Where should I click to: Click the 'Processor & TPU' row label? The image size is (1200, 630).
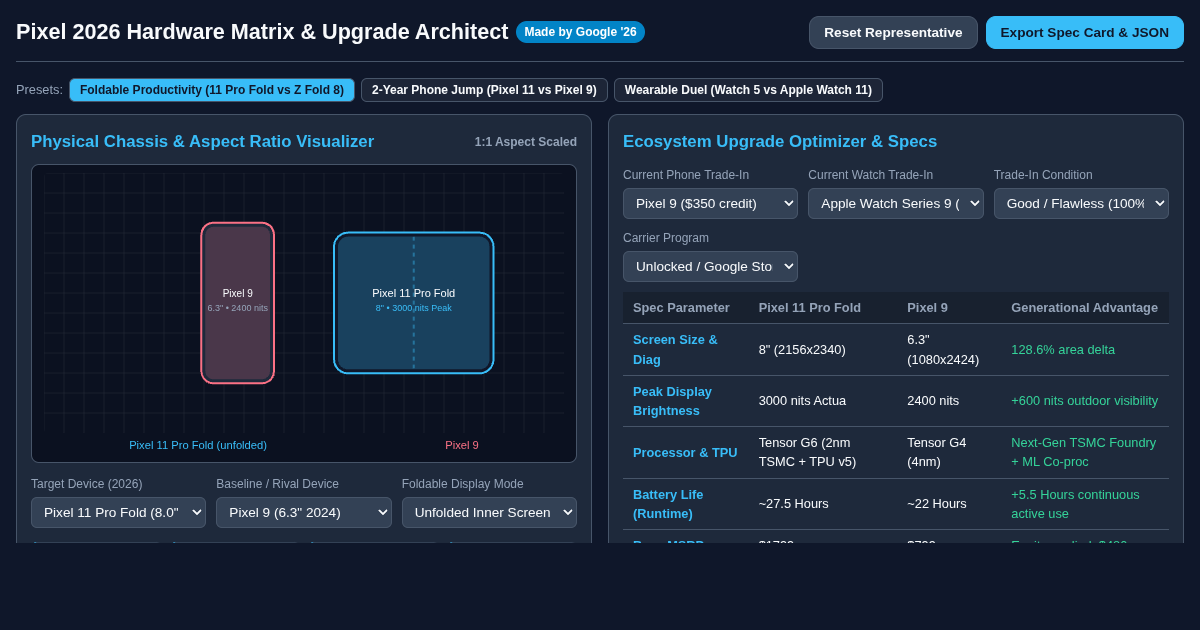pos(685,452)
